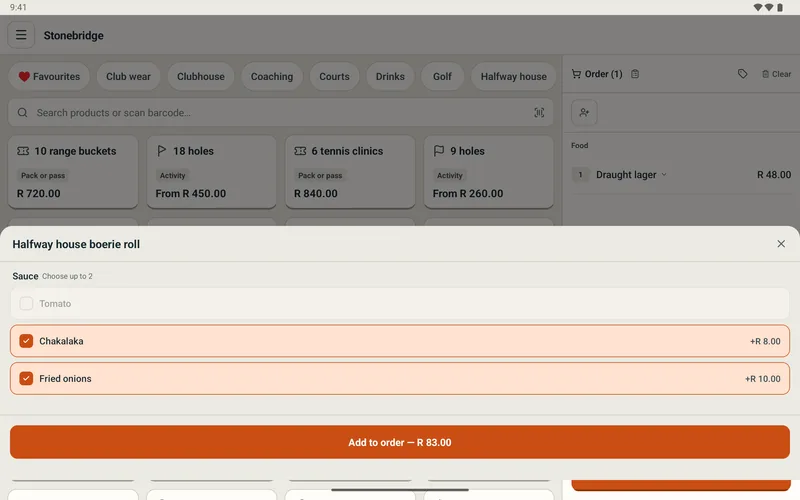
Task: Click the flag icon on 9 holes
Action: click(x=439, y=151)
